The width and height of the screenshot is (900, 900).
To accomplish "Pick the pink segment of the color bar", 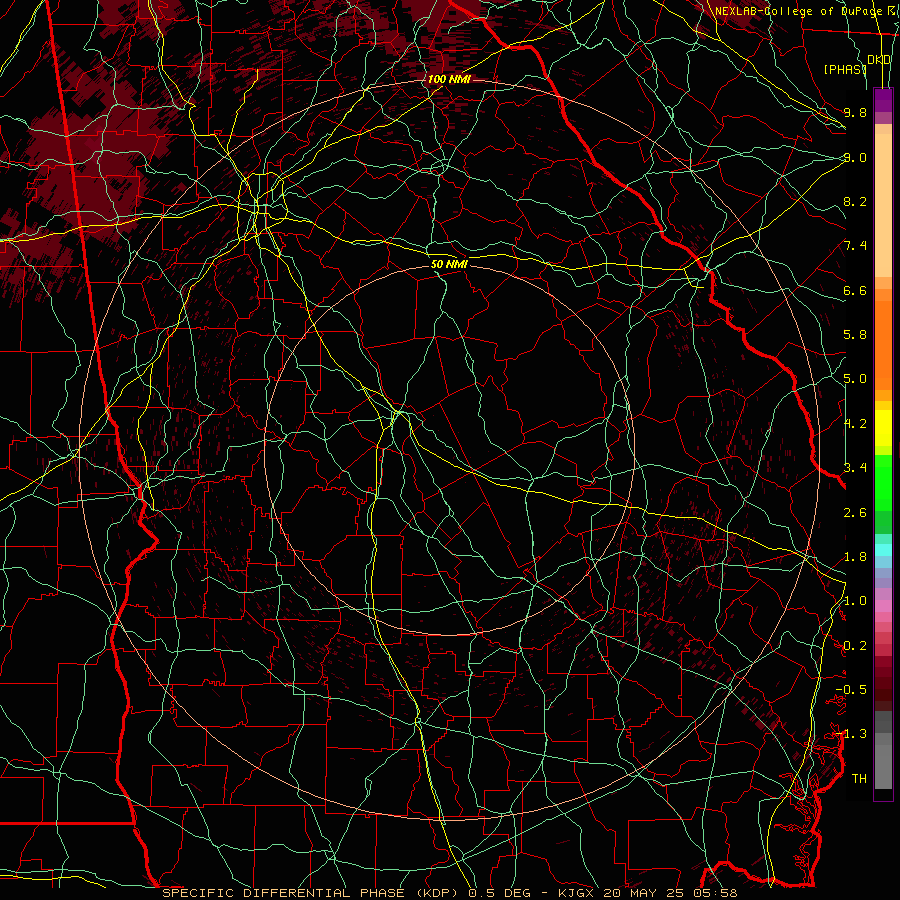I will (883, 606).
